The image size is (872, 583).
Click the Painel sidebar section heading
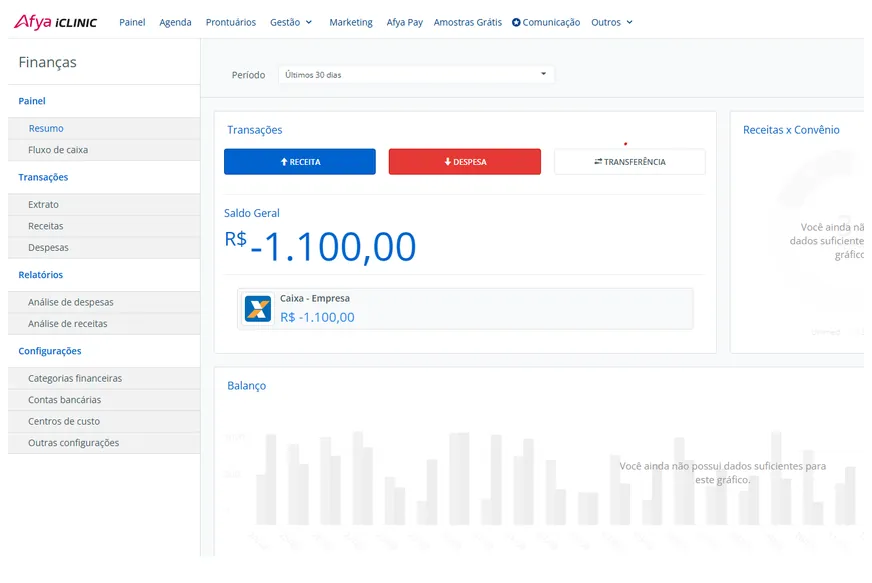pyautogui.click(x=32, y=101)
